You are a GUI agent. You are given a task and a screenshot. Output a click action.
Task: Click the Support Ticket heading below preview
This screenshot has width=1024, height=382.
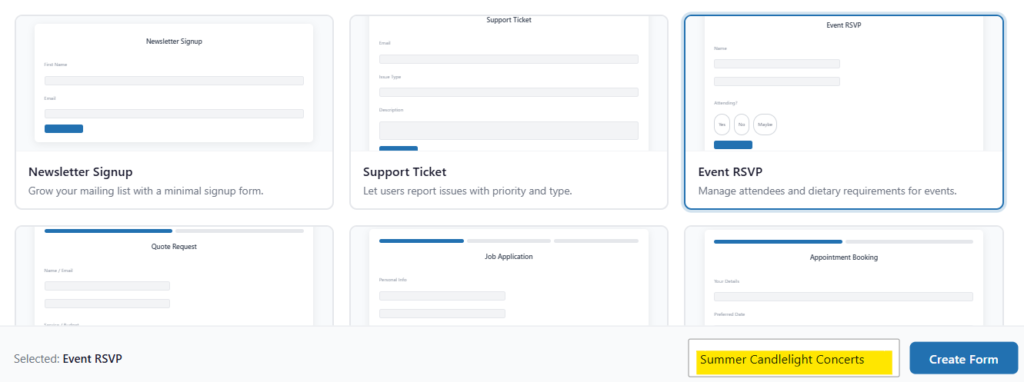coord(404,172)
